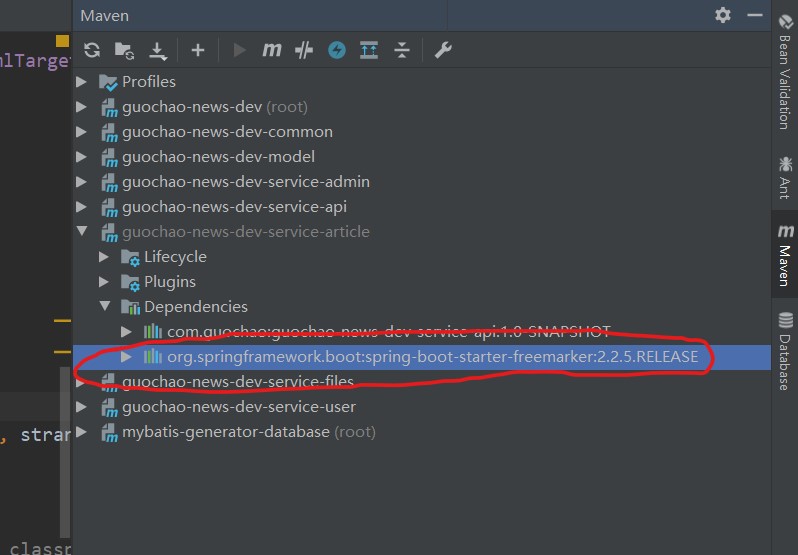Click Download Sources and Documentation icon
This screenshot has width=798, height=555.
(158, 51)
